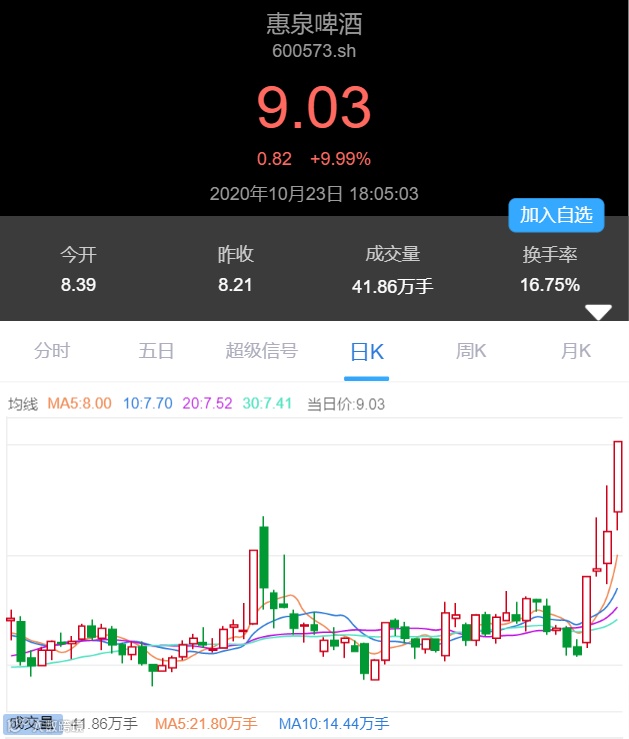Expand details with the white down triangle
Screen dimensions: 629x739
tap(598, 312)
